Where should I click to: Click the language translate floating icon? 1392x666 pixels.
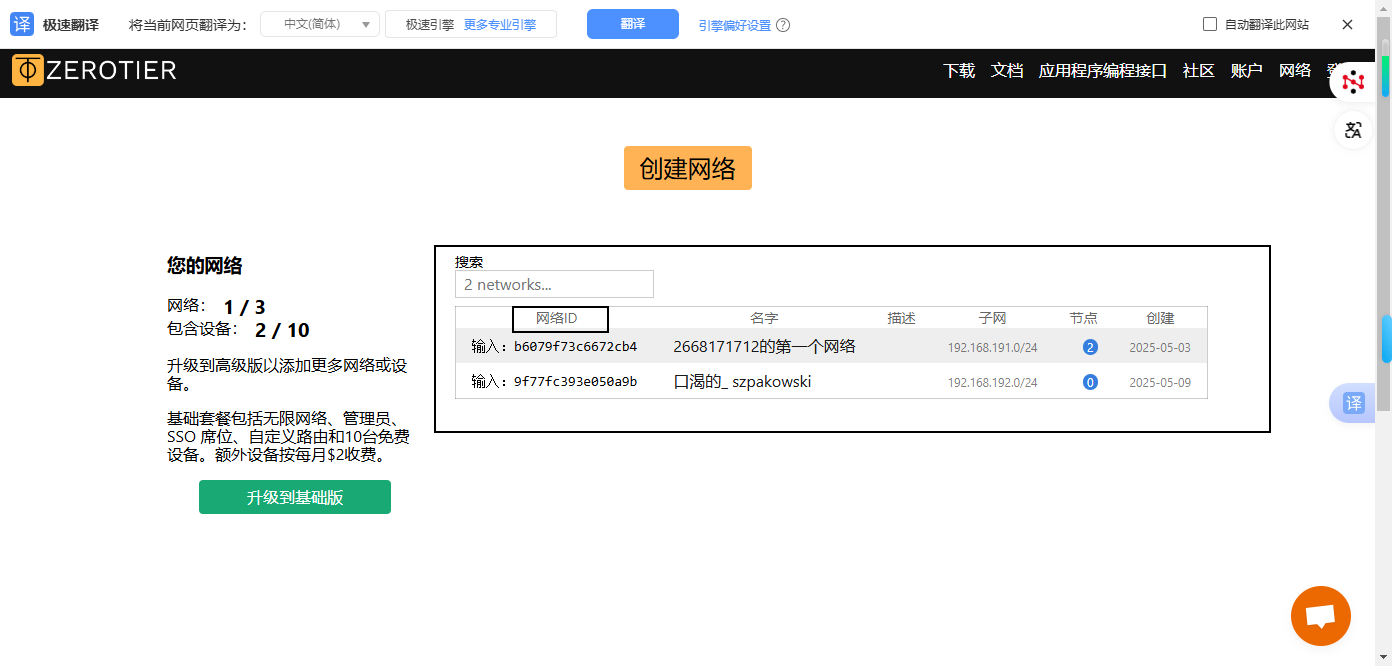1353,130
